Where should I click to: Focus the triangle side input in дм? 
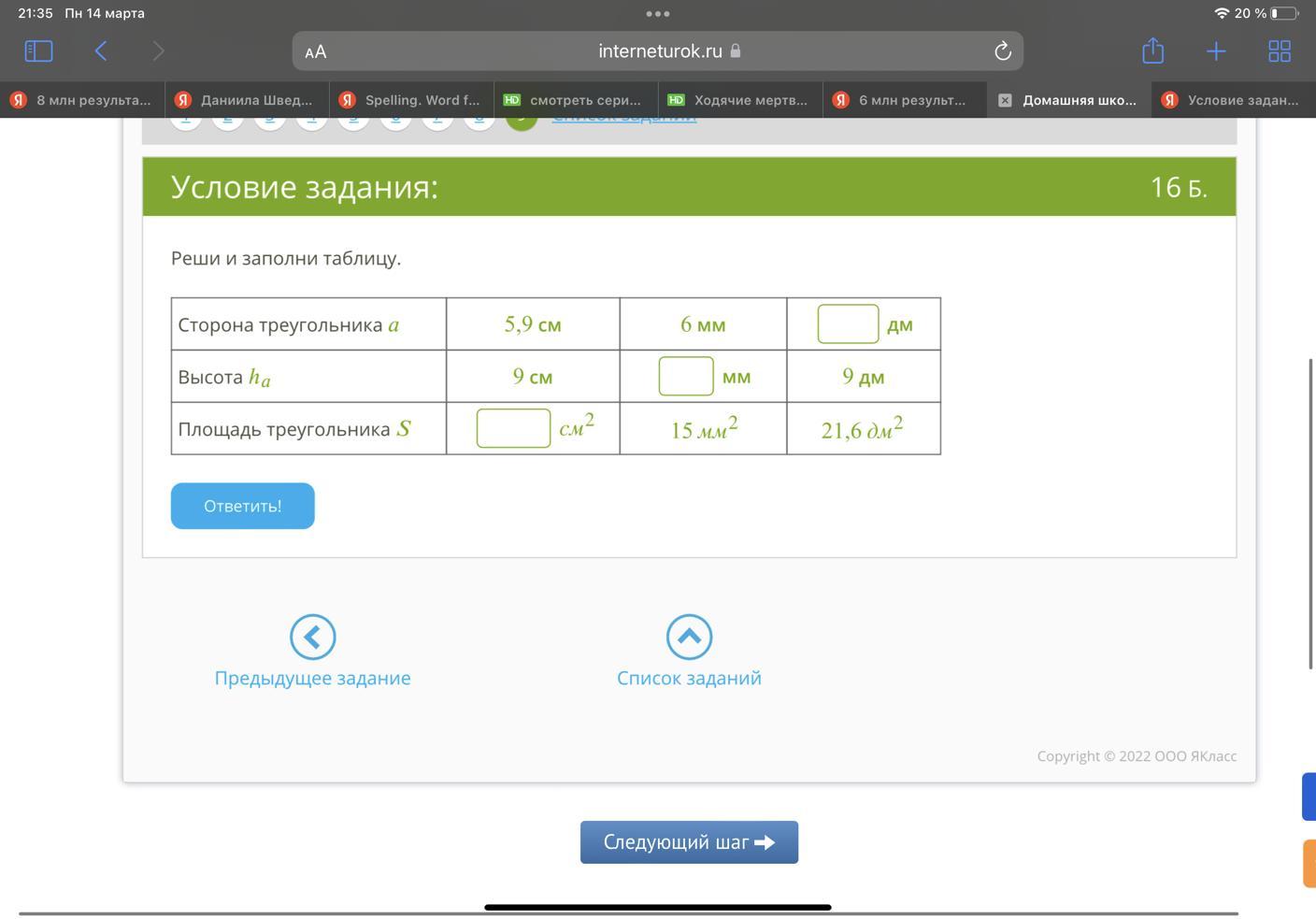tap(848, 324)
